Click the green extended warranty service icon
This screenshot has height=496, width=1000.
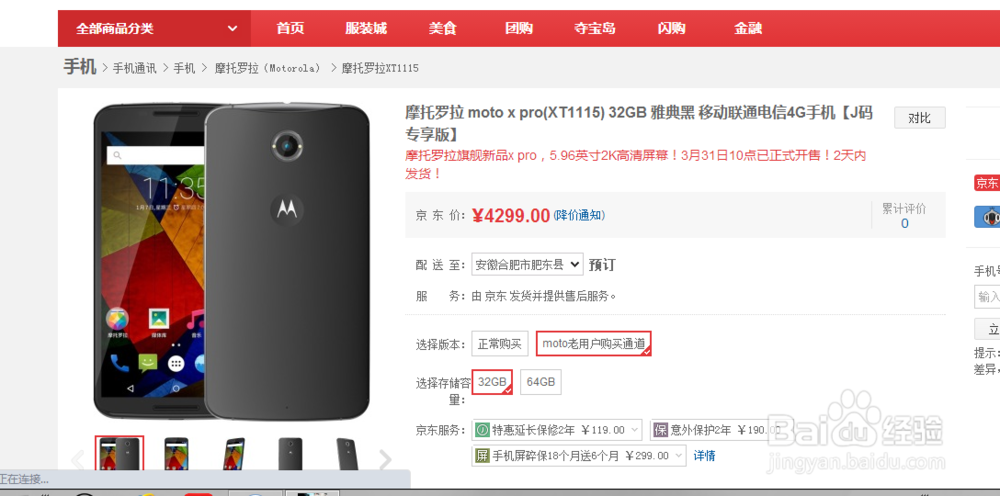tap(483, 430)
